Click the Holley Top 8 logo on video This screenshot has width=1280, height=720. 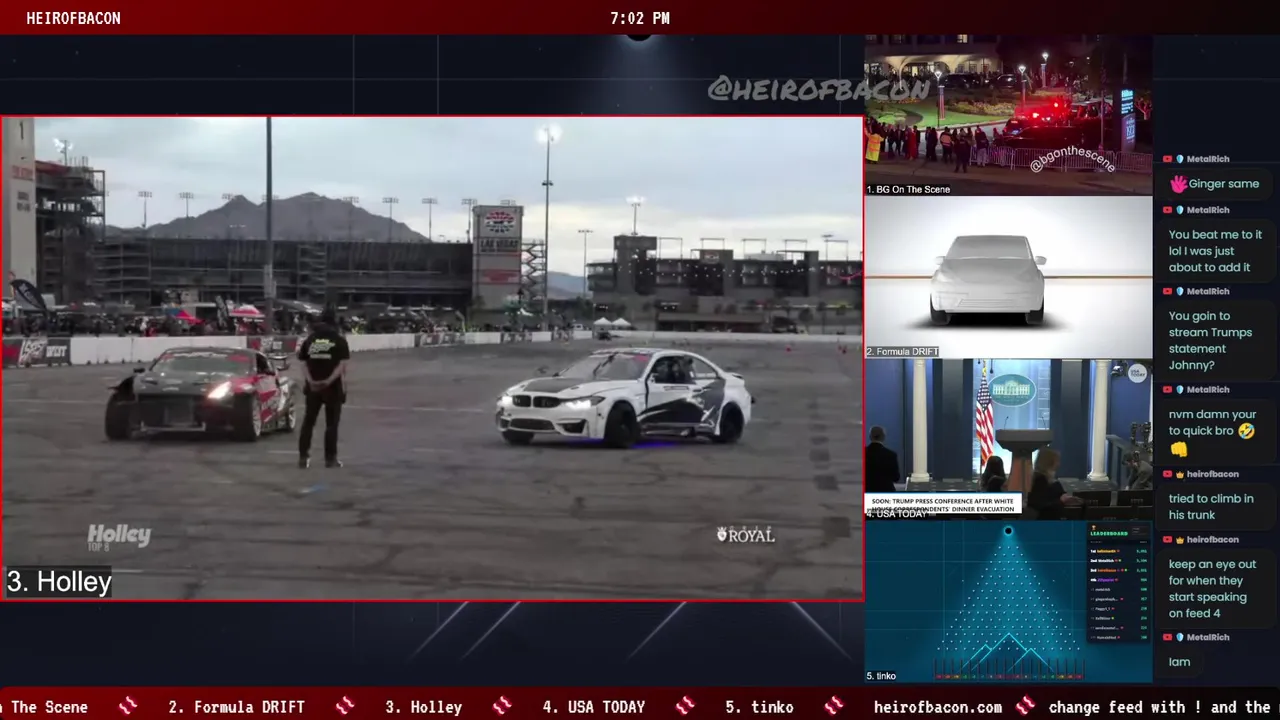[x=118, y=537]
